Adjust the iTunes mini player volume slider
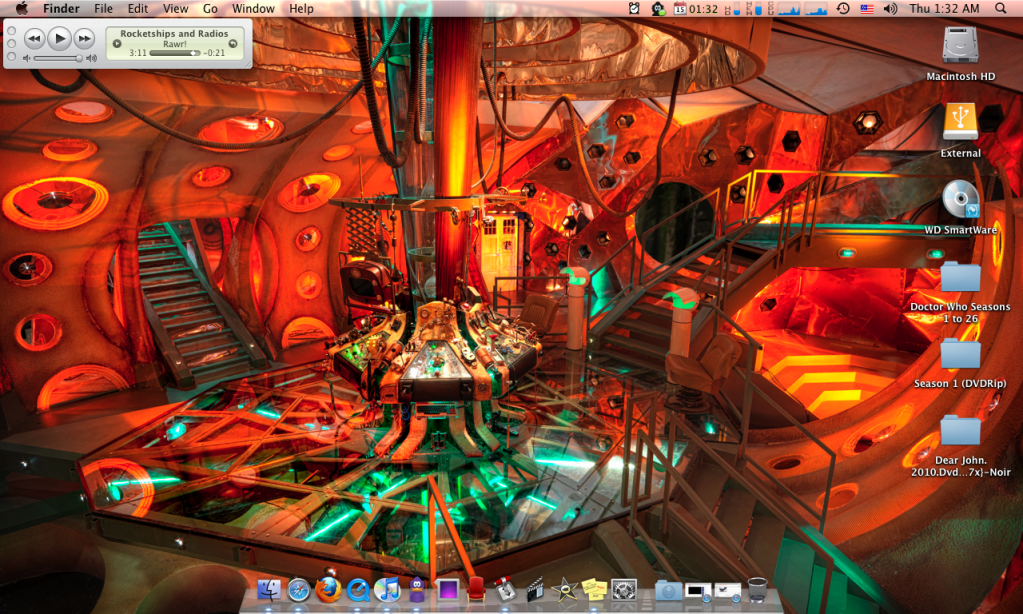 59,59
